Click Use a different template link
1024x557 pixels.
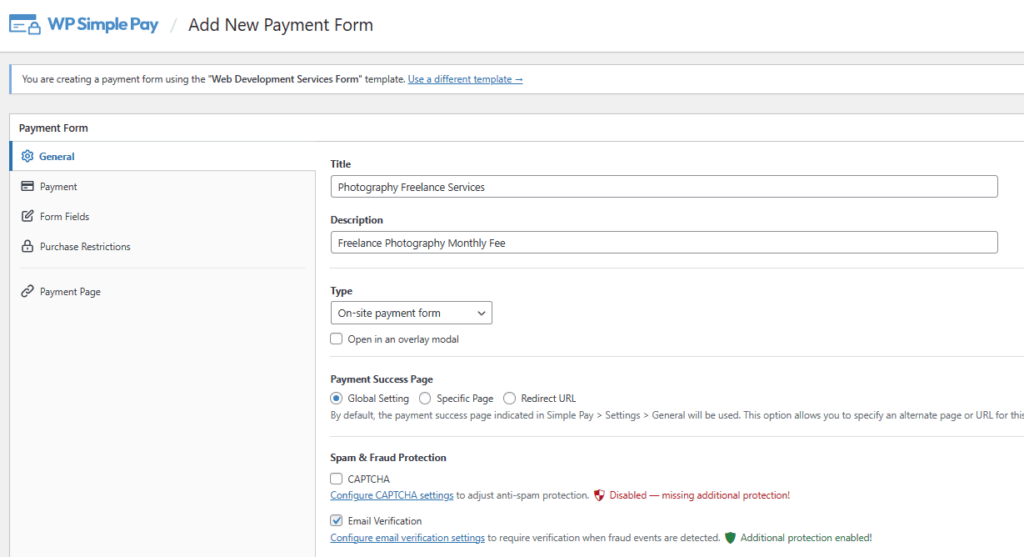pos(465,79)
